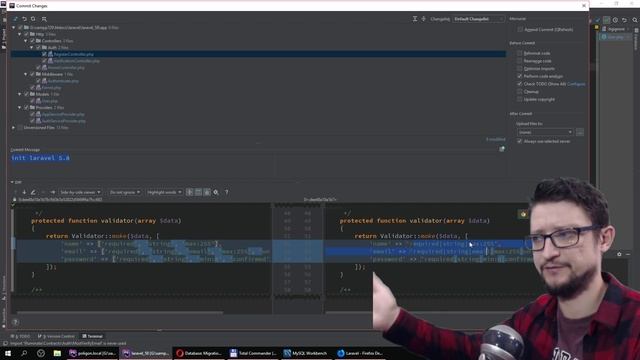Image resolution: width=640 pixels, height=360 pixels.
Task: Open the Version Control tool window tab
Action: 56,336
